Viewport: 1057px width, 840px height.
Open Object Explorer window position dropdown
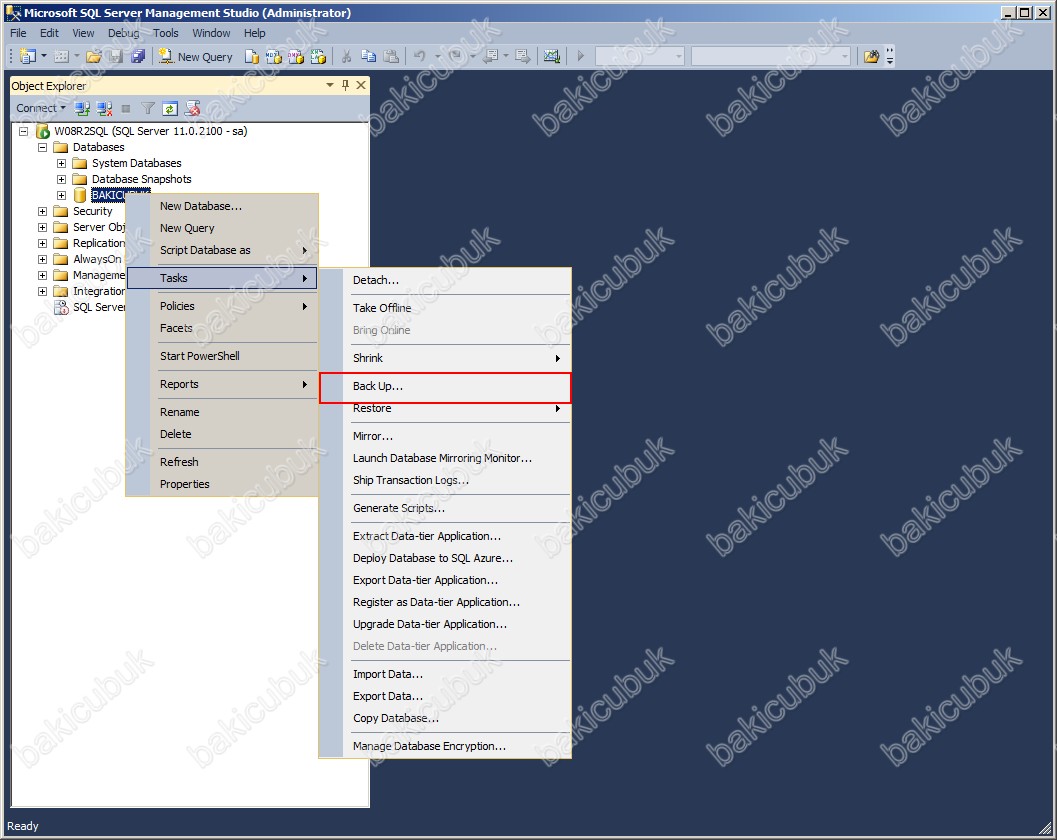(330, 85)
